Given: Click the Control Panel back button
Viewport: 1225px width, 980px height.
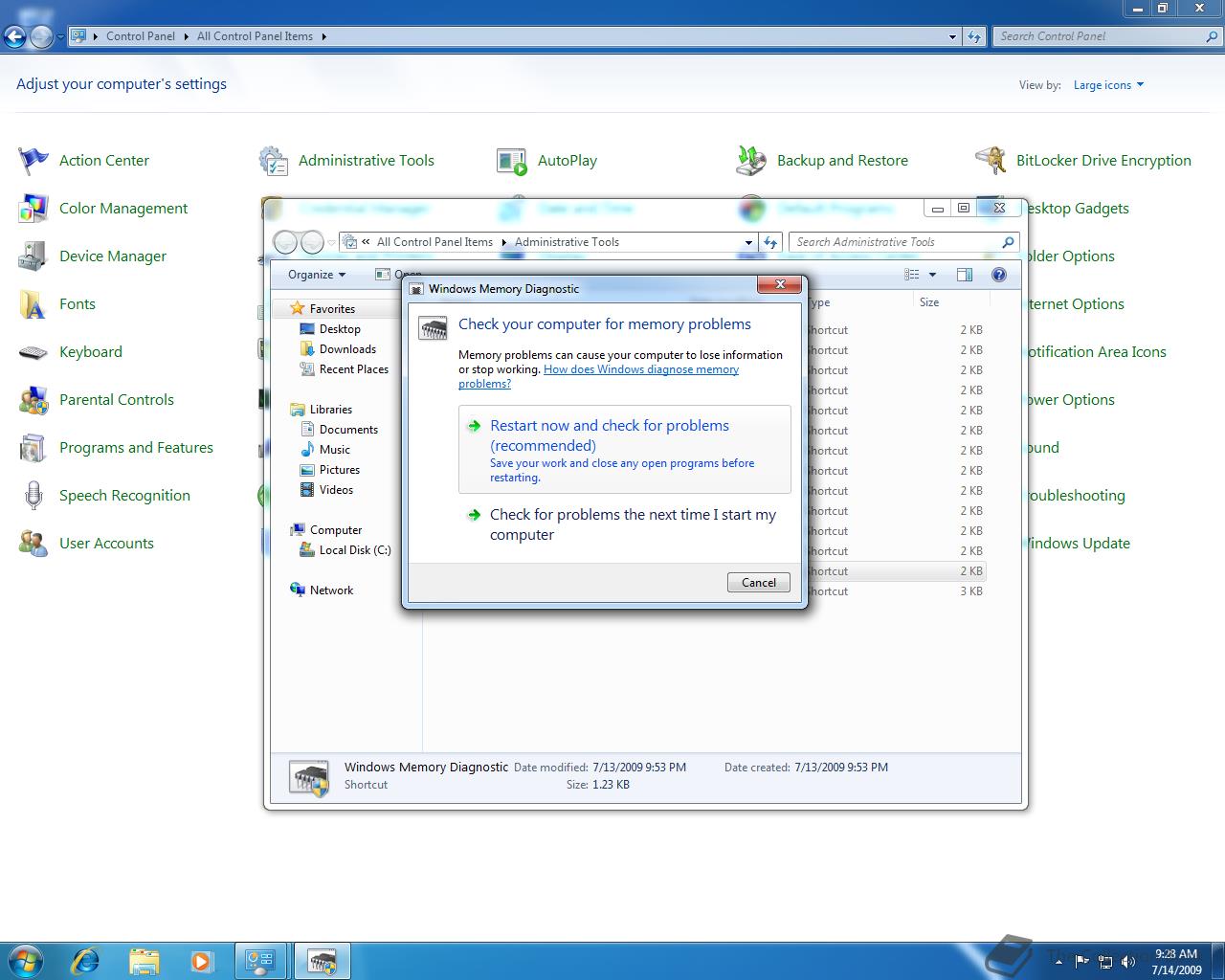Looking at the screenshot, I should [x=14, y=37].
